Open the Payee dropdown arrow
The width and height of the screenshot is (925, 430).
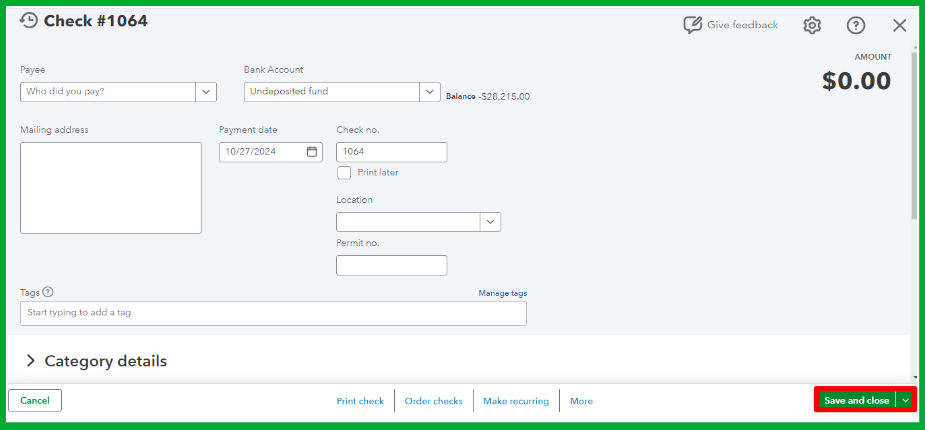206,92
